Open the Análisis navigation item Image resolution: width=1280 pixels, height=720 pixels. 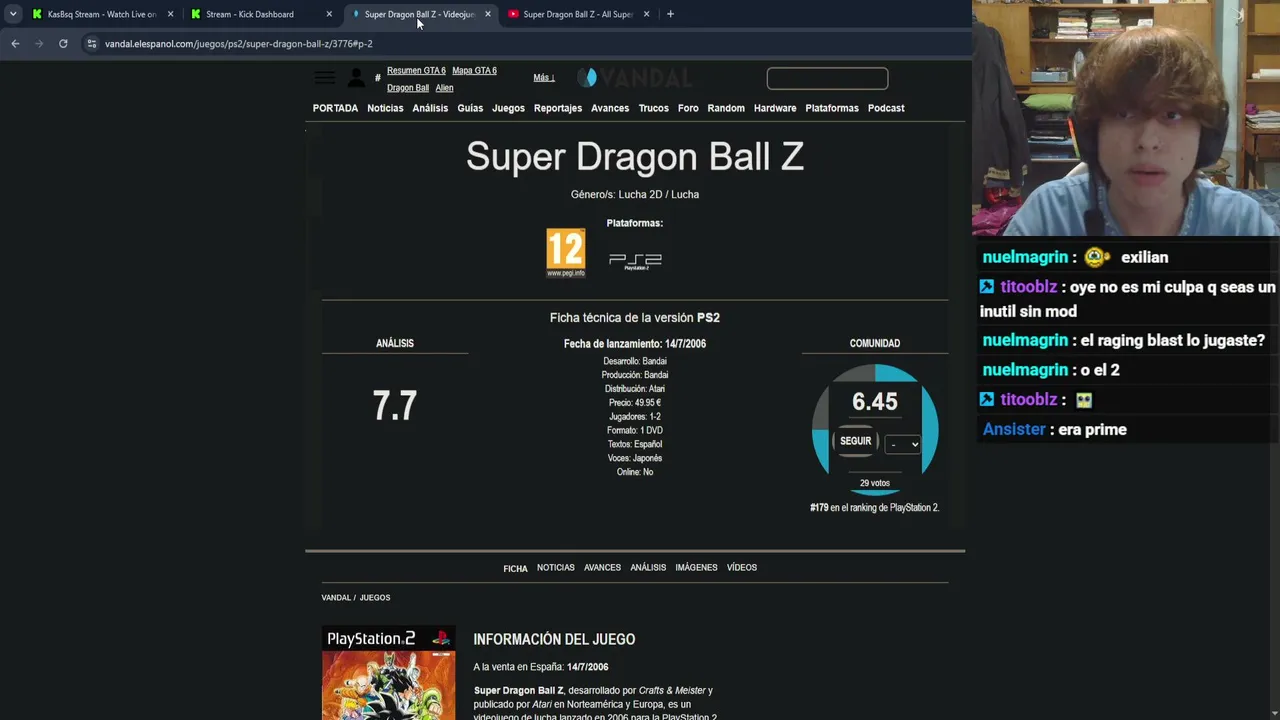[x=430, y=108]
